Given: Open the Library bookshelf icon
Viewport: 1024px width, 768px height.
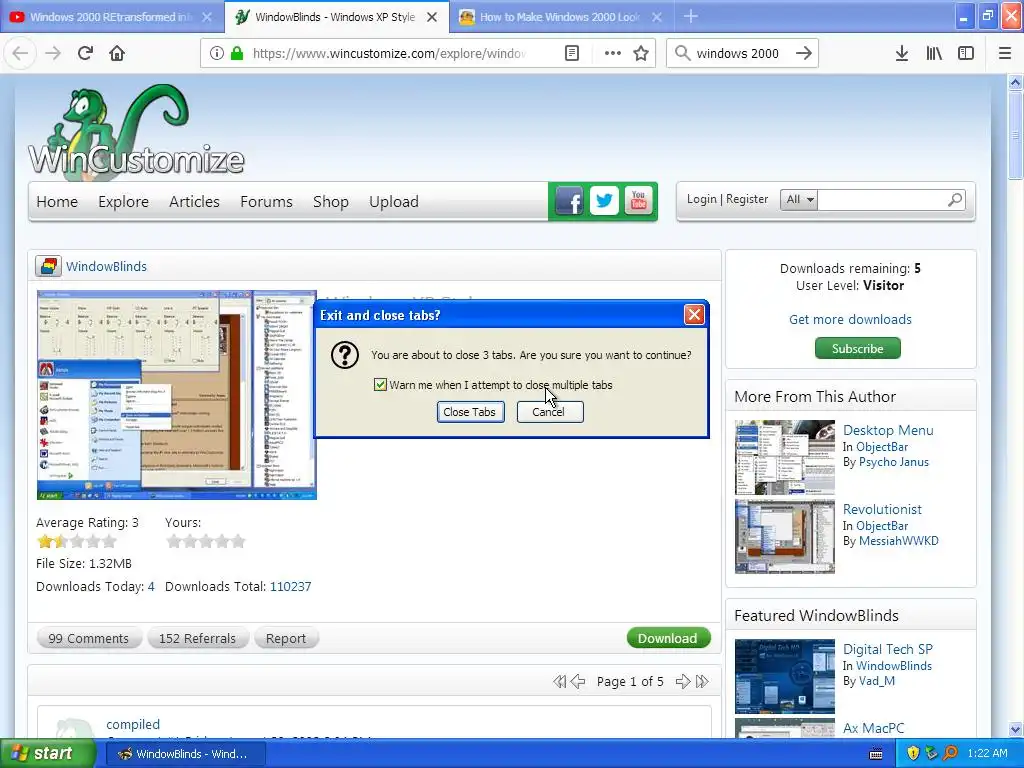Looking at the screenshot, I should tap(934, 53).
